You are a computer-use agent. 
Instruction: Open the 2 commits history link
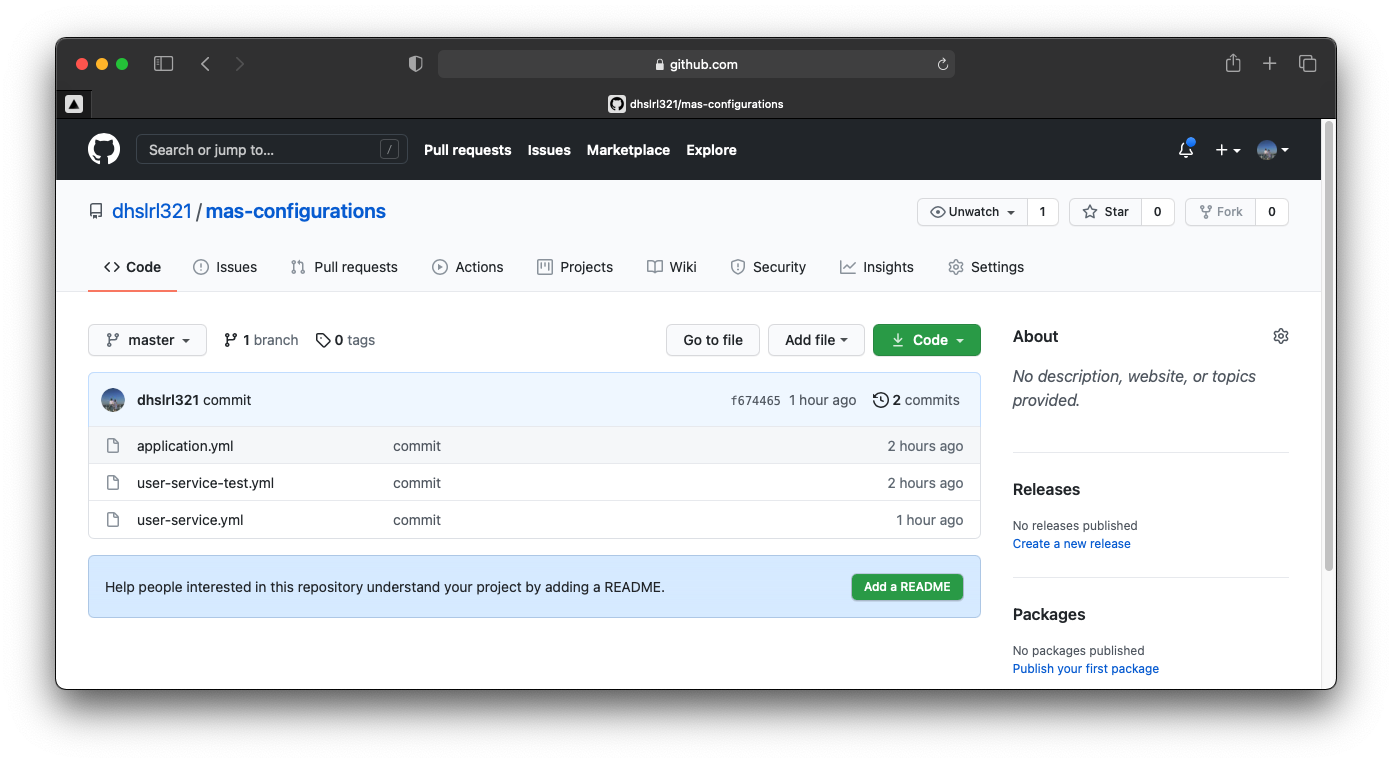(x=916, y=400)
